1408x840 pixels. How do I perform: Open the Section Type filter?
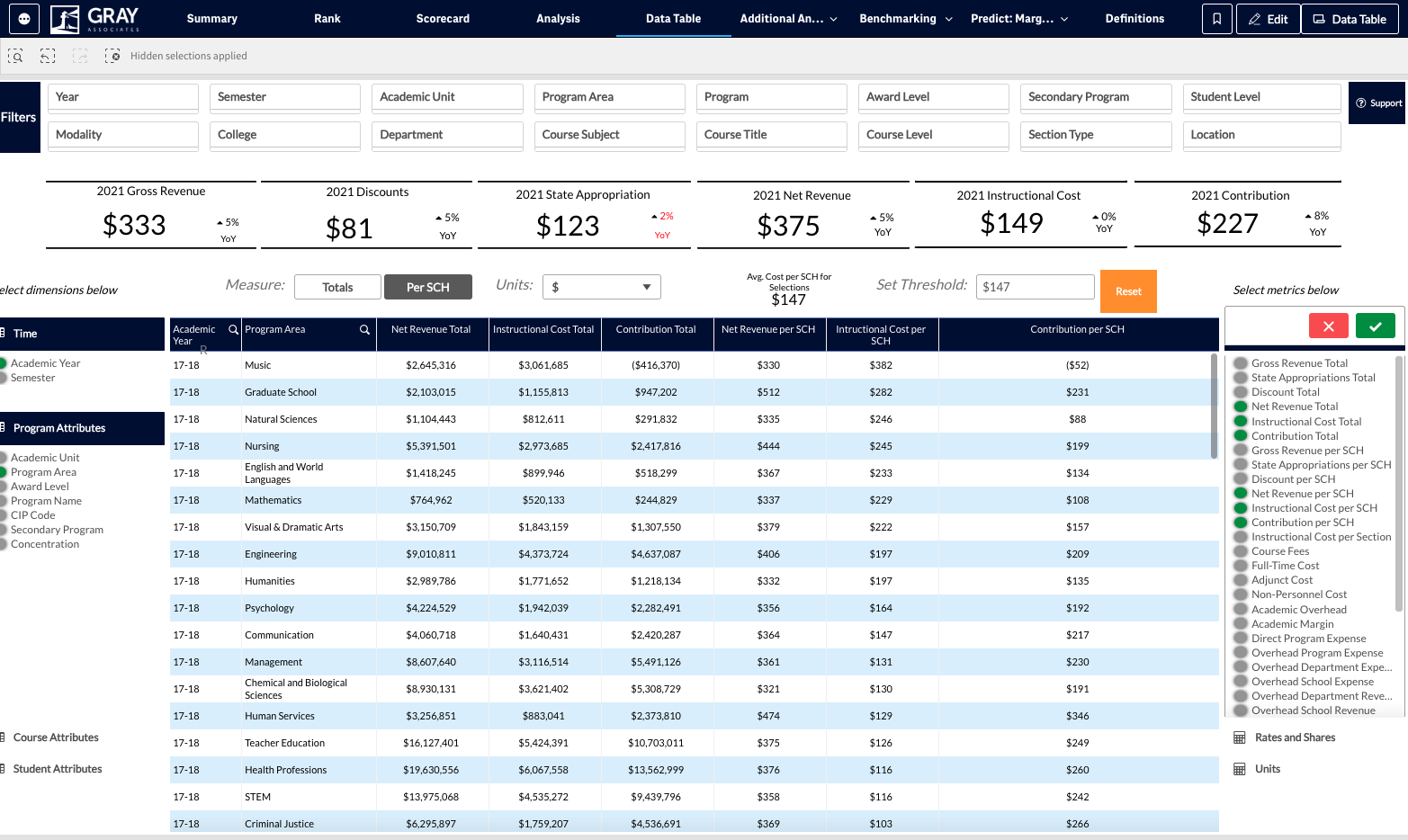point(1096,135)
